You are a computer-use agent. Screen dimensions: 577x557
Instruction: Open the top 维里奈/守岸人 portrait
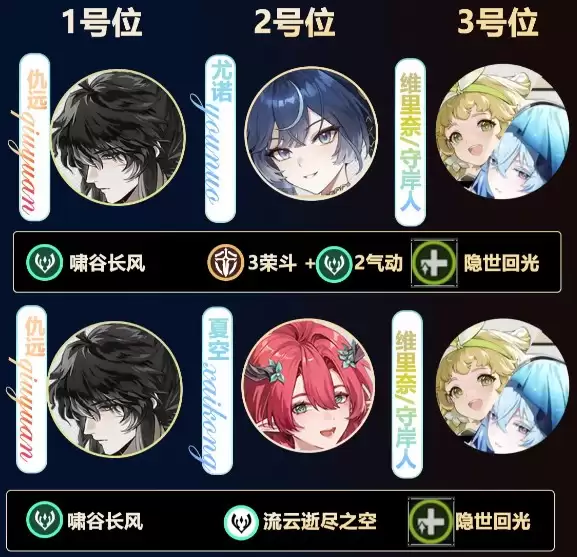pyautogui.click(x=502, y=132)
